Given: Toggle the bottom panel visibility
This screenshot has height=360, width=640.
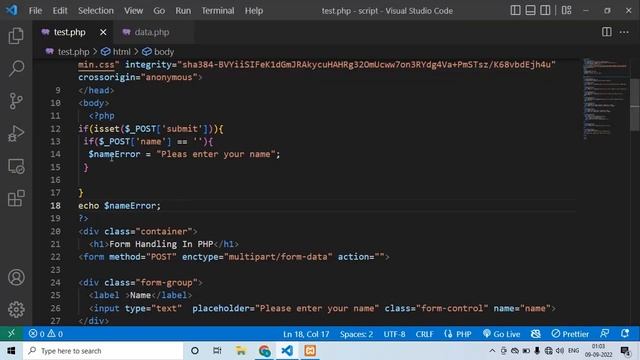Looking at the screenshot, I should point(530,11).
